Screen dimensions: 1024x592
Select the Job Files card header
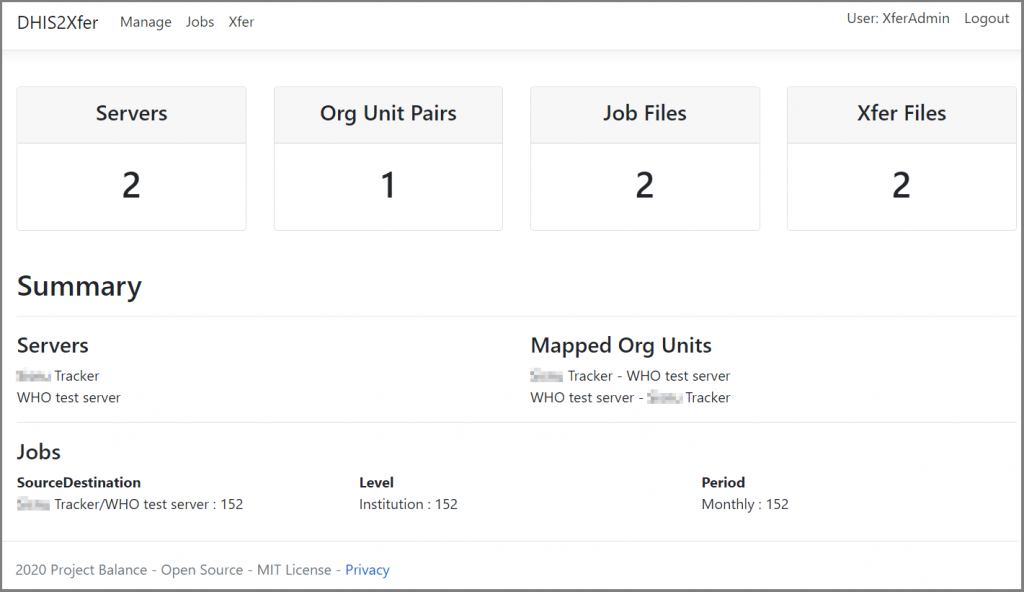(644, 114)
